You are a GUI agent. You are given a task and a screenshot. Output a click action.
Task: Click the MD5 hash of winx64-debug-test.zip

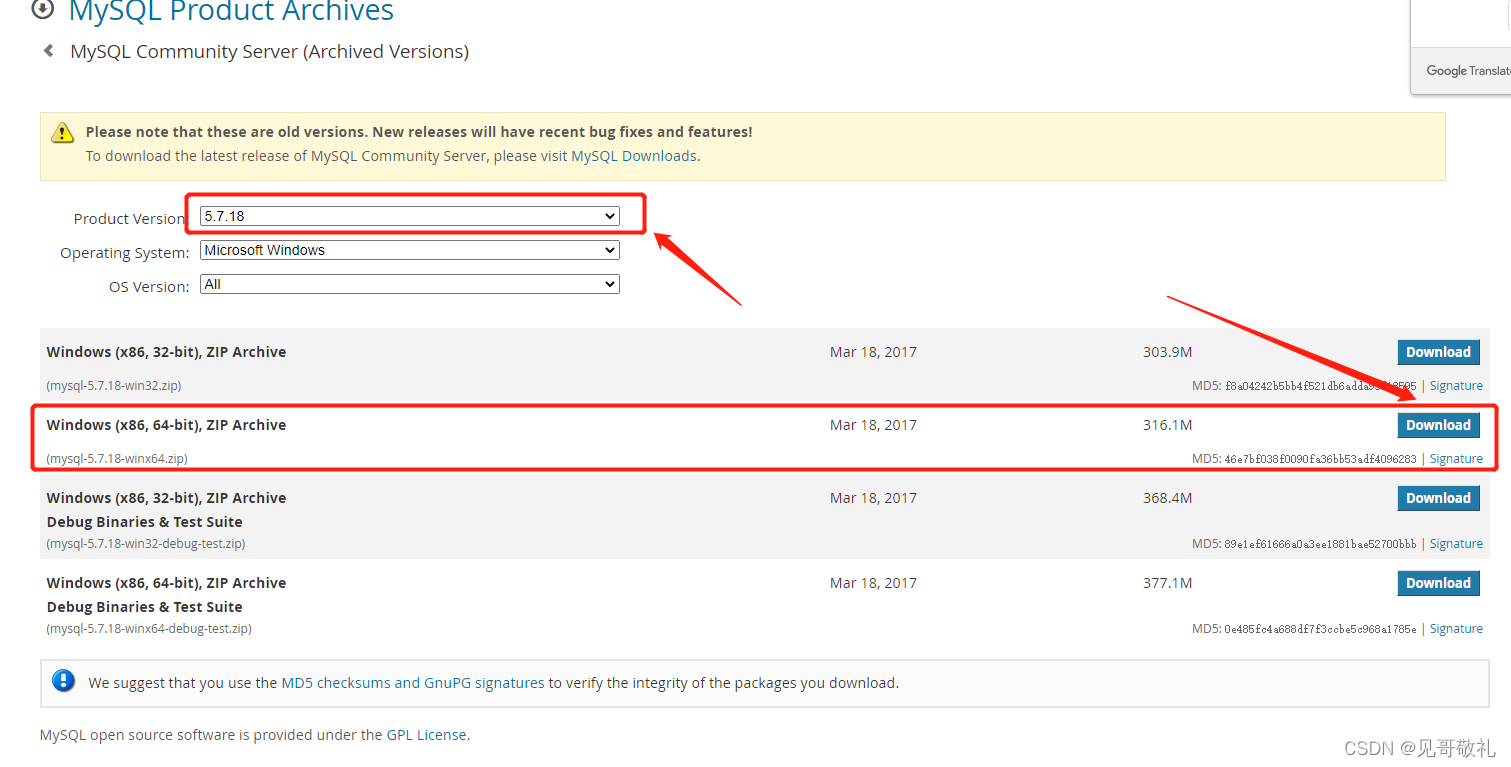click(1320, 629)
